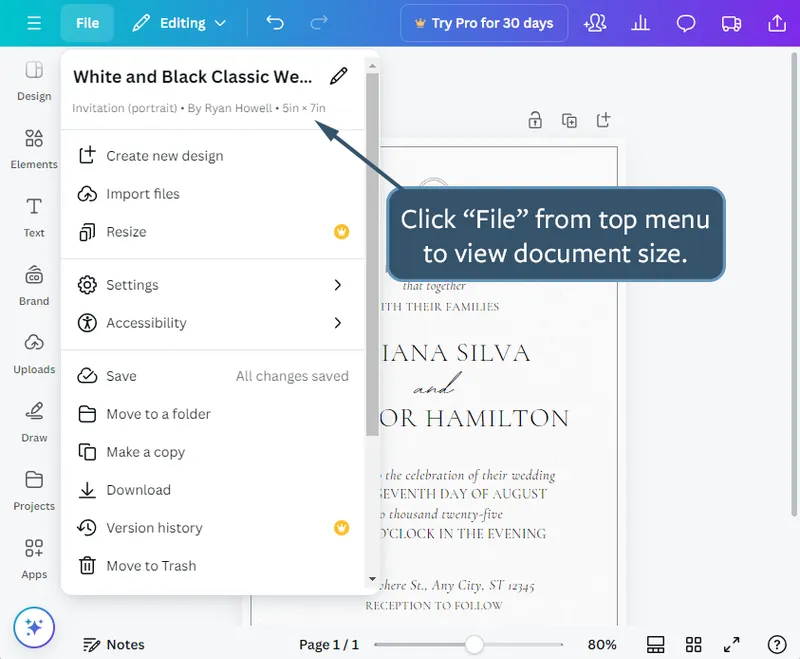Viewport: 800px width, 659px height.
Task: Add a new page with the add-page icon
Action: click(x=604, y=119)
